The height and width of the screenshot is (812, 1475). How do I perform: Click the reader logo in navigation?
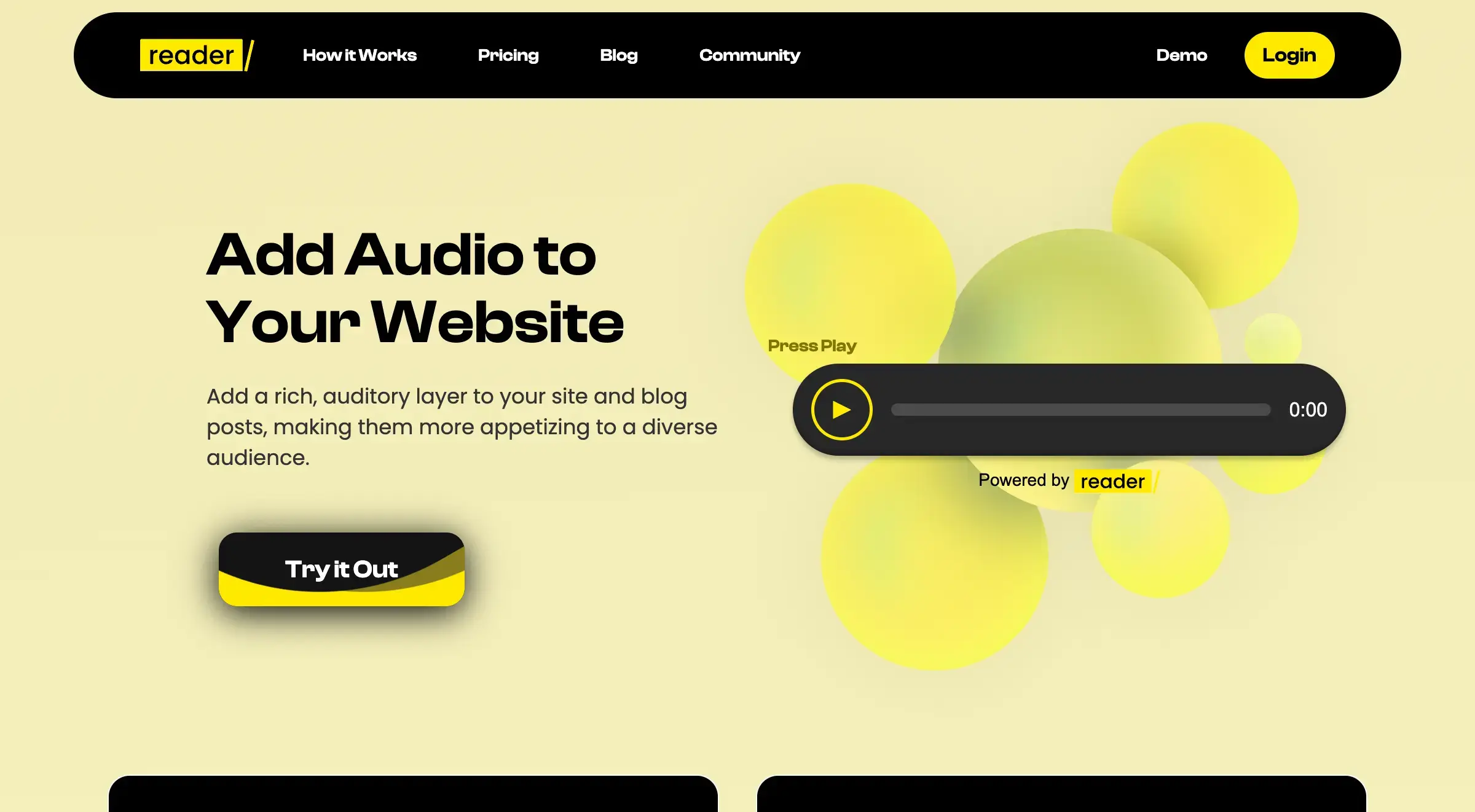[x=196, y=55]
